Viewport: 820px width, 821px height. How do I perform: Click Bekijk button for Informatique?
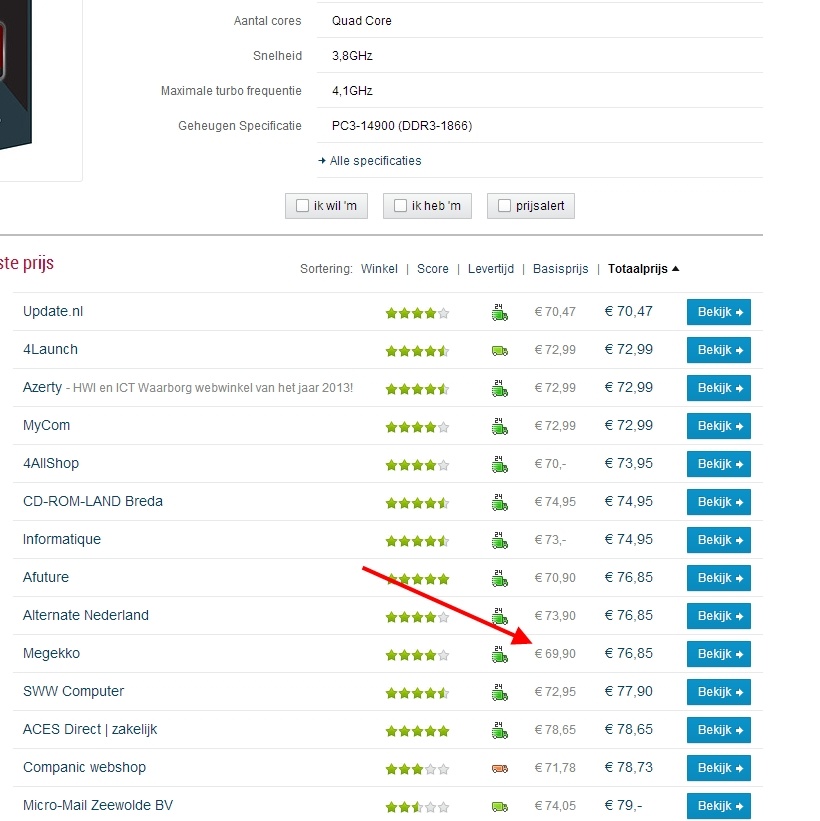click(x=718, y=540)
